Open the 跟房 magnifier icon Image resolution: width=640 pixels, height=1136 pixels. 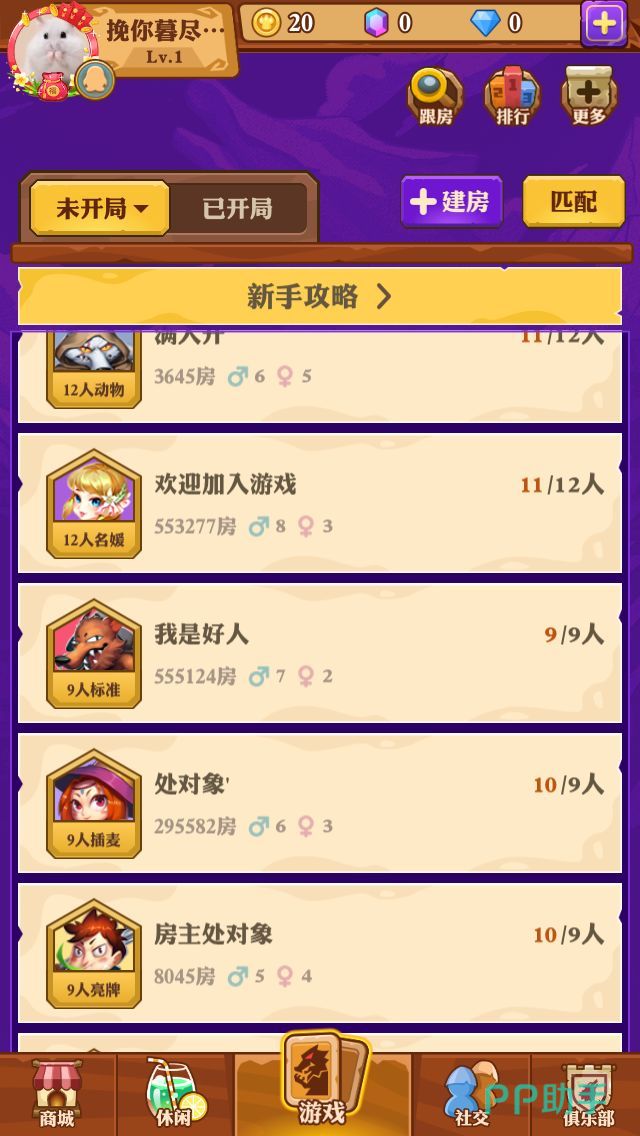pyautogui.click(x=435, y=96)
